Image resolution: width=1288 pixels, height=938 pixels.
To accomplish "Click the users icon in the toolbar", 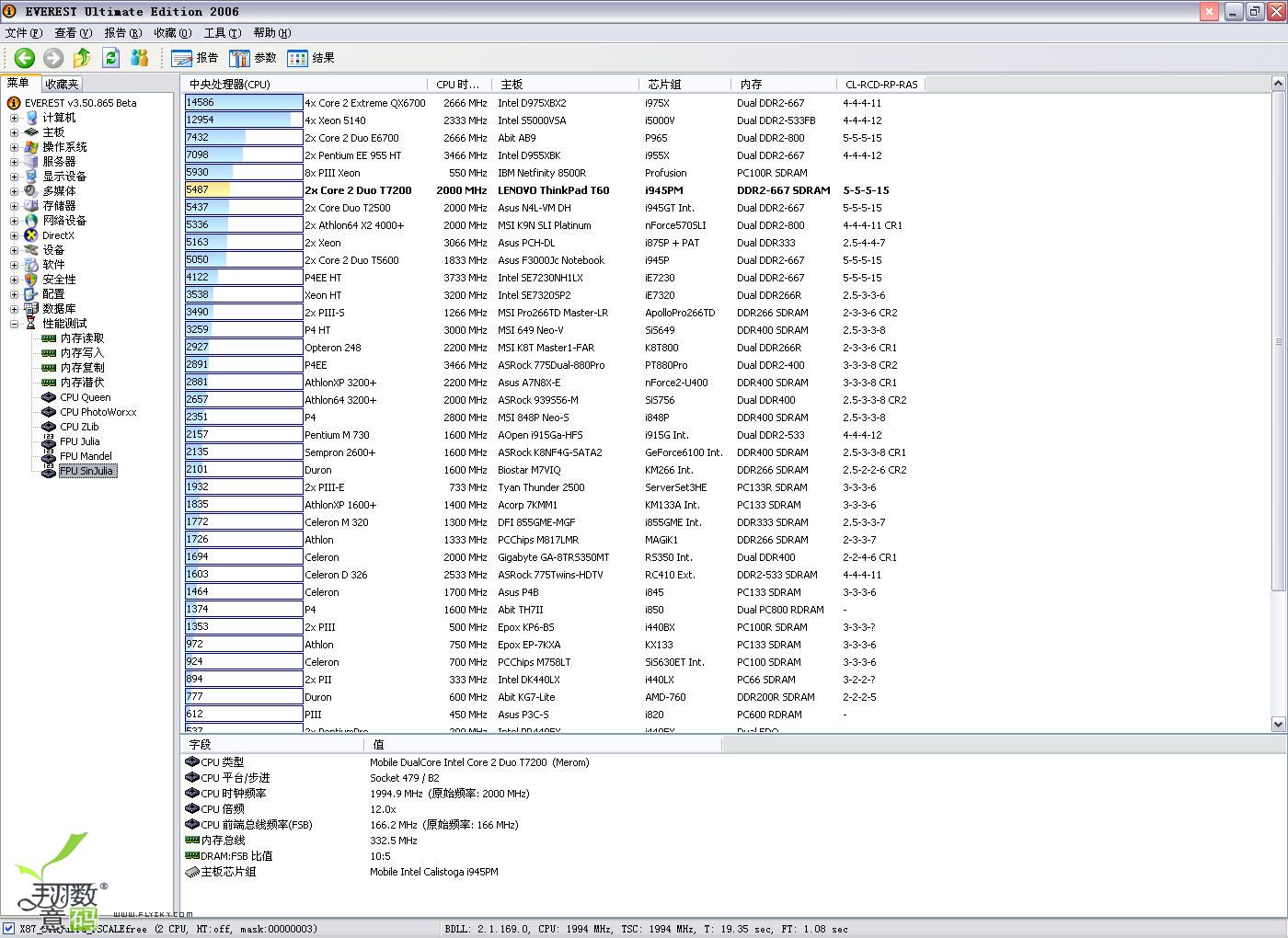I will coord(140,58).
